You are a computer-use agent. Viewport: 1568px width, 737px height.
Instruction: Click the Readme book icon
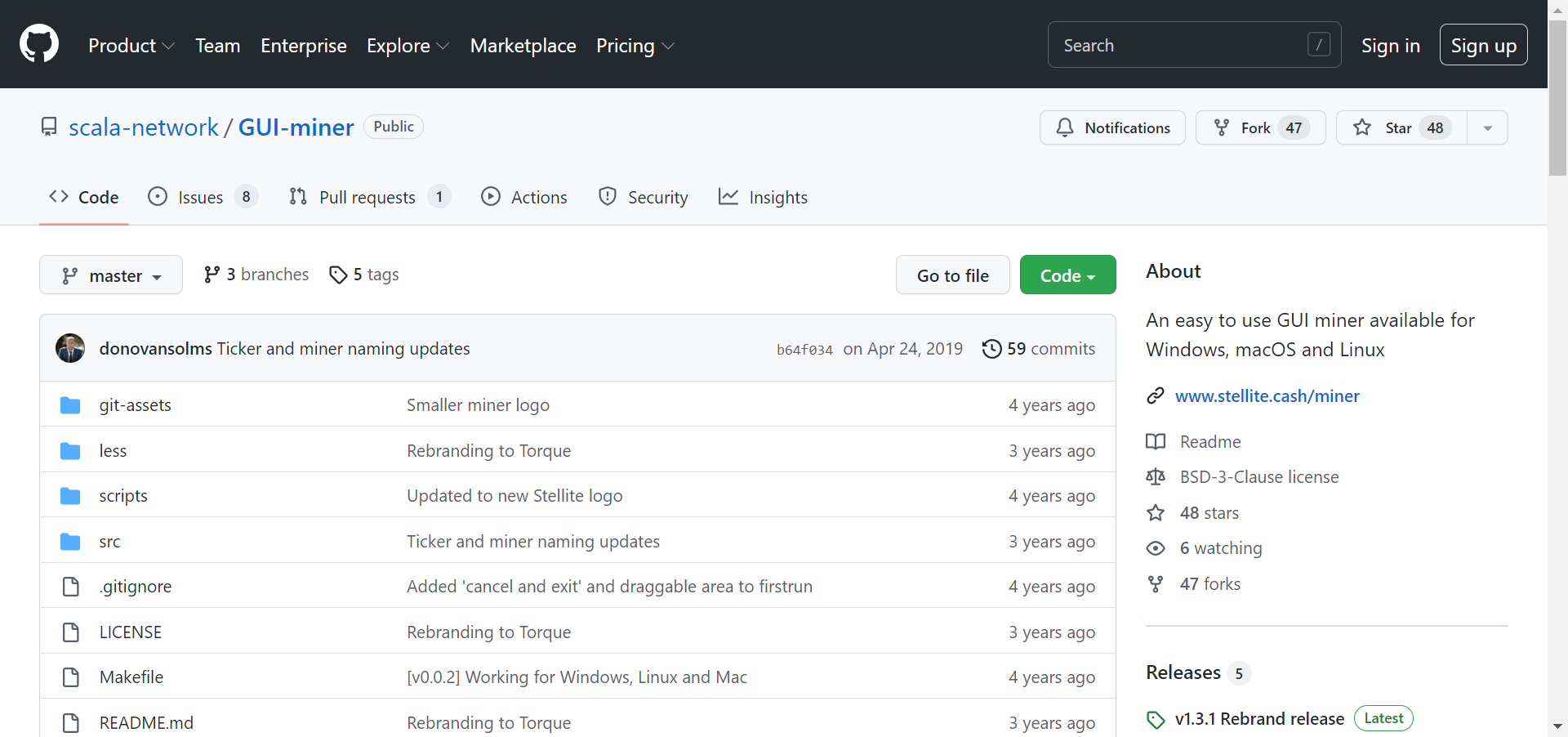tap(1156, 442)
